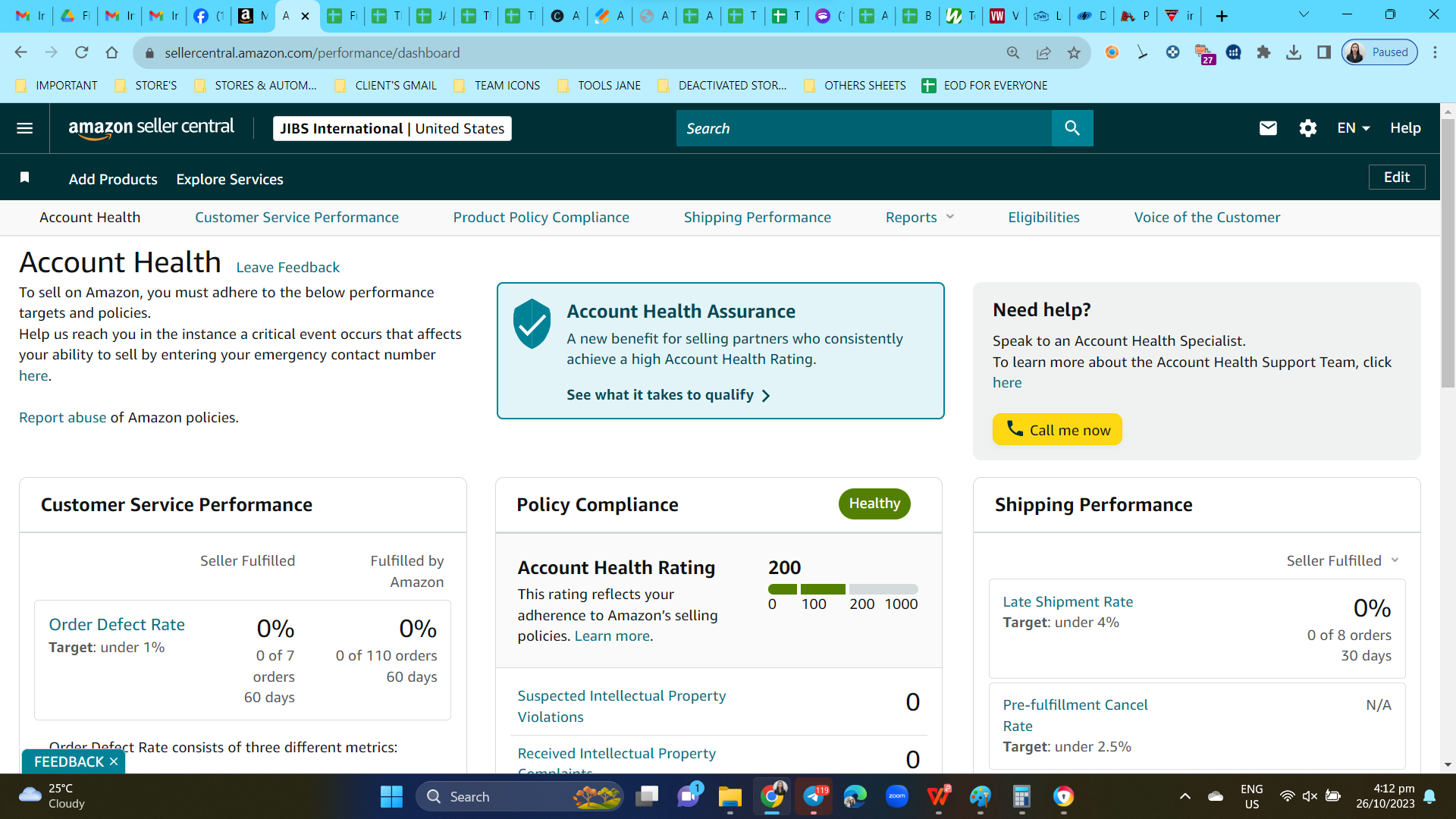Toggle browser side panel icon
Screen dimensions: 1456x819
[x=1324, y=52]
